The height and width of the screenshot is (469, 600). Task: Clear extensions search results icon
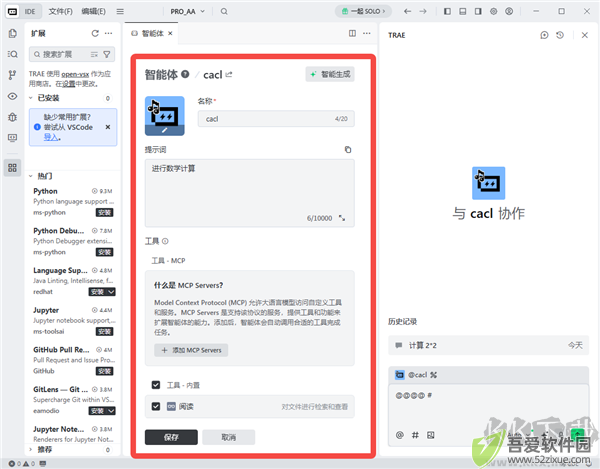(94, 54)
